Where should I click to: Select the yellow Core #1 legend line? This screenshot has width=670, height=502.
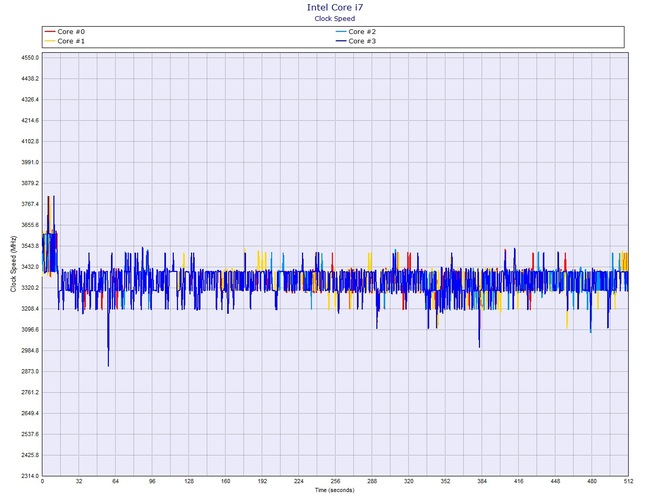[50, 41]
